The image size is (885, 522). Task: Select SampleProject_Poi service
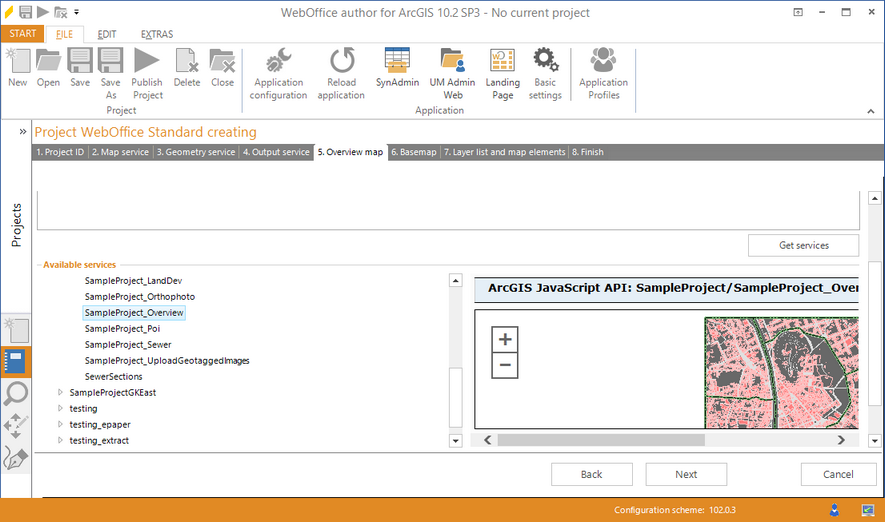click(122, 328)
